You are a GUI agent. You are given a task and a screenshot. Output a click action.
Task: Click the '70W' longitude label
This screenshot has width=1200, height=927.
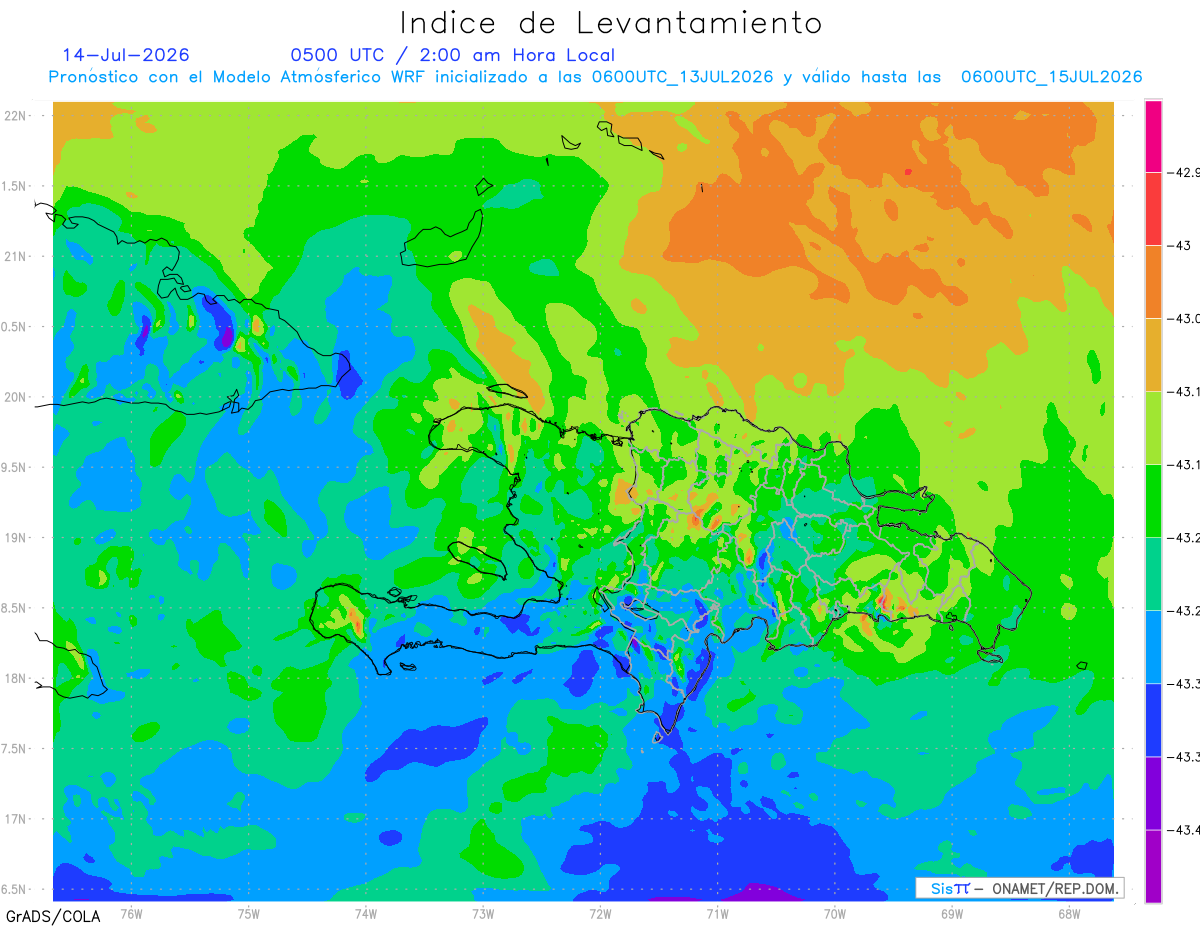(x=835, y=913)
